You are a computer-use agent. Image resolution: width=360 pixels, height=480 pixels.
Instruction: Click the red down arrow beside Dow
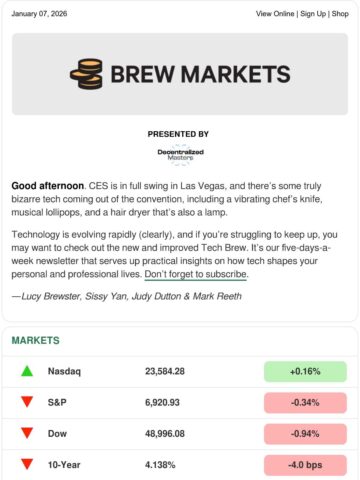27,433
